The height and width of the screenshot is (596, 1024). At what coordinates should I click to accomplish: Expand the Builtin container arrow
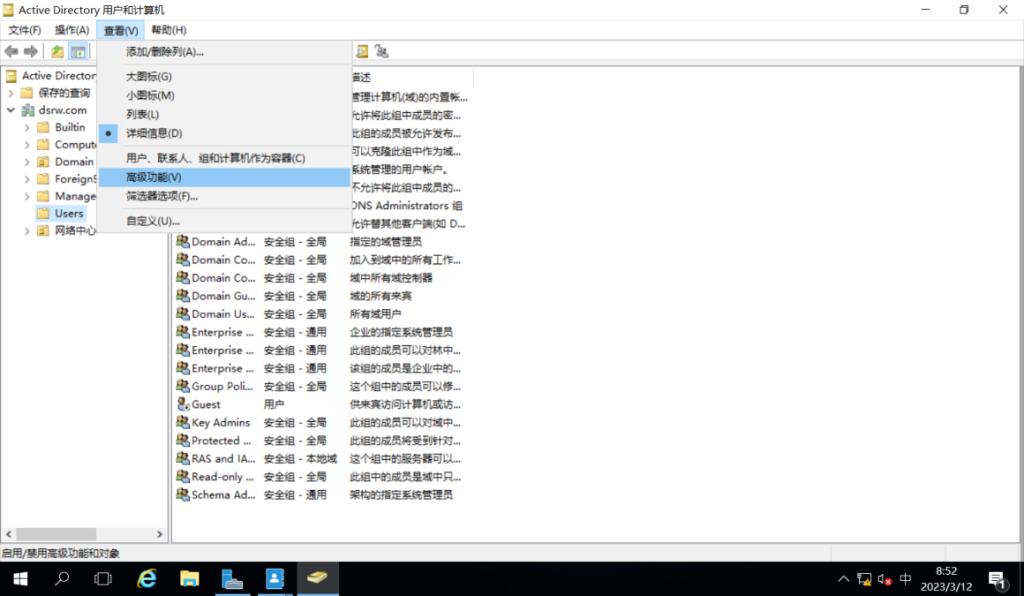27,127
